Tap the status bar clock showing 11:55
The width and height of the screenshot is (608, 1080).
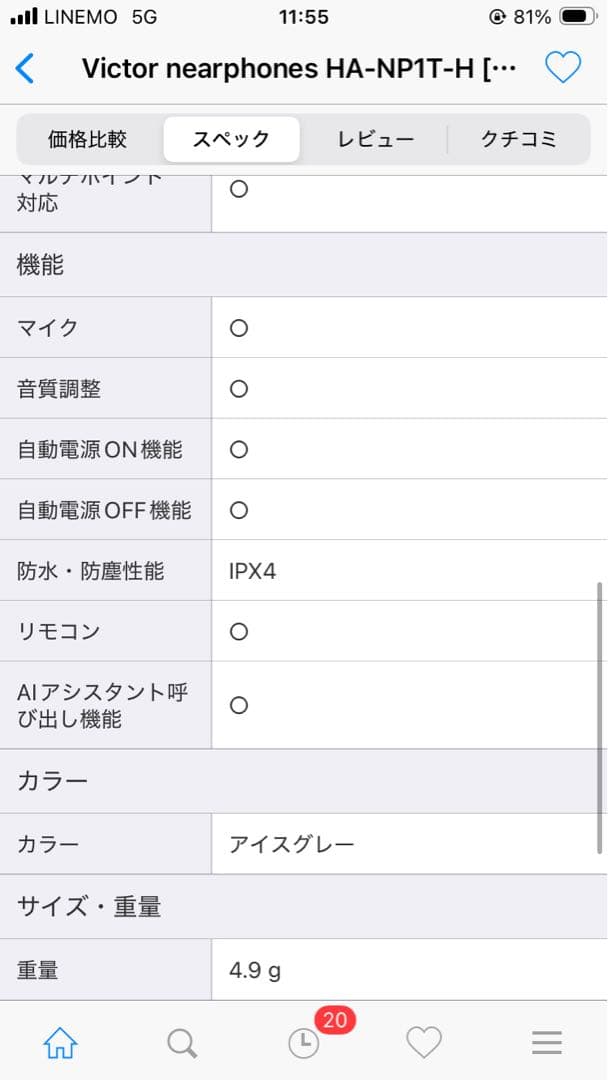click(304, 17)
